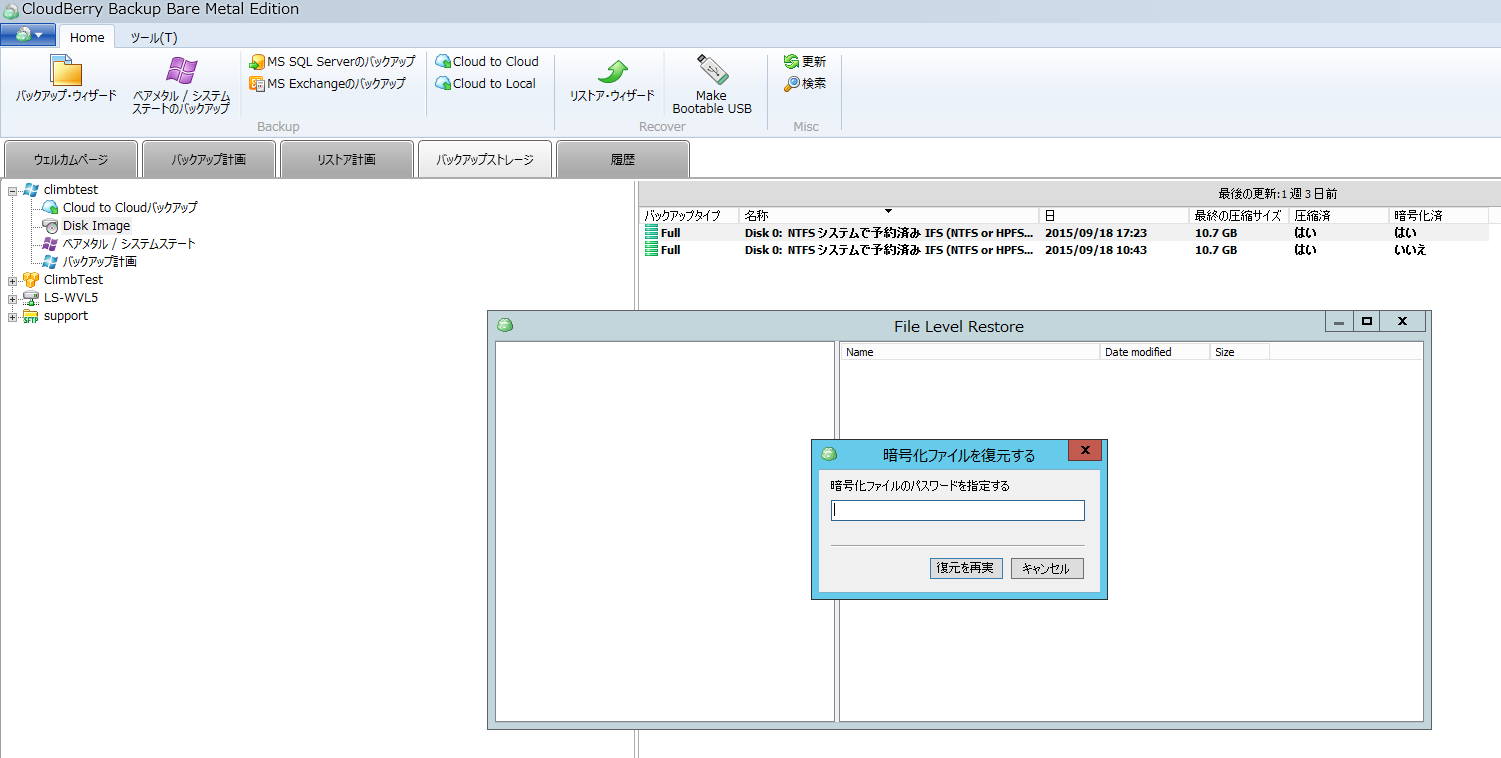Image resolution: width=1501 pixels, height=758 pixels.
Task: Click Name column in File Level Restore
Action: (x=970, y=352)
